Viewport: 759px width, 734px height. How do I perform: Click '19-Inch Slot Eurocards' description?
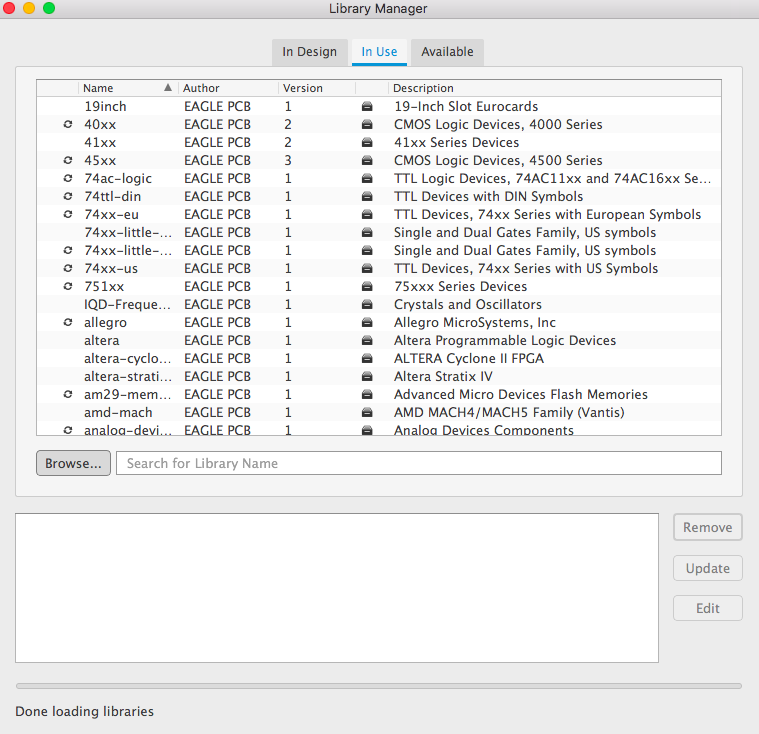466,107
